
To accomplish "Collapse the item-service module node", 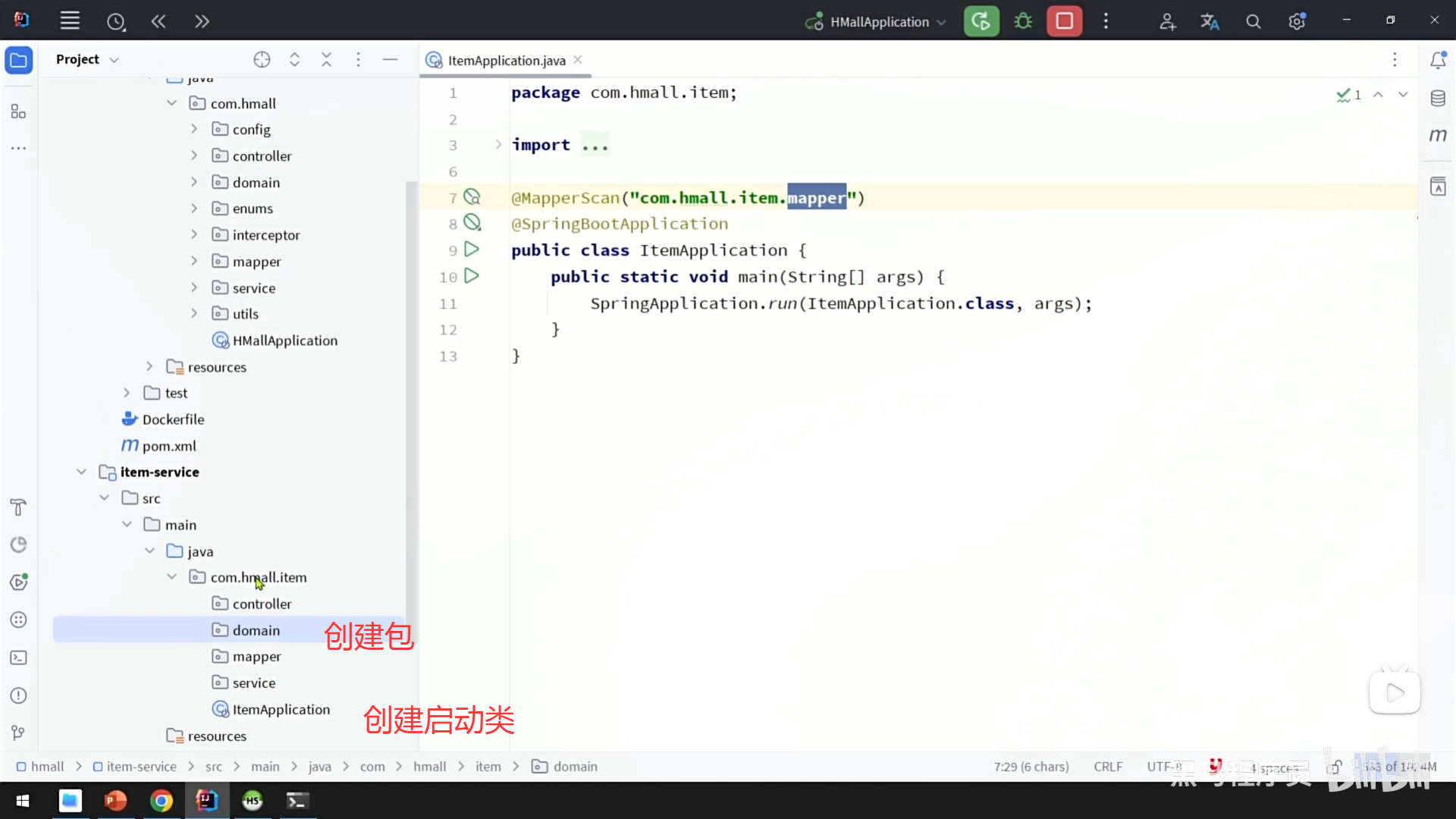I will coord(81,472).
